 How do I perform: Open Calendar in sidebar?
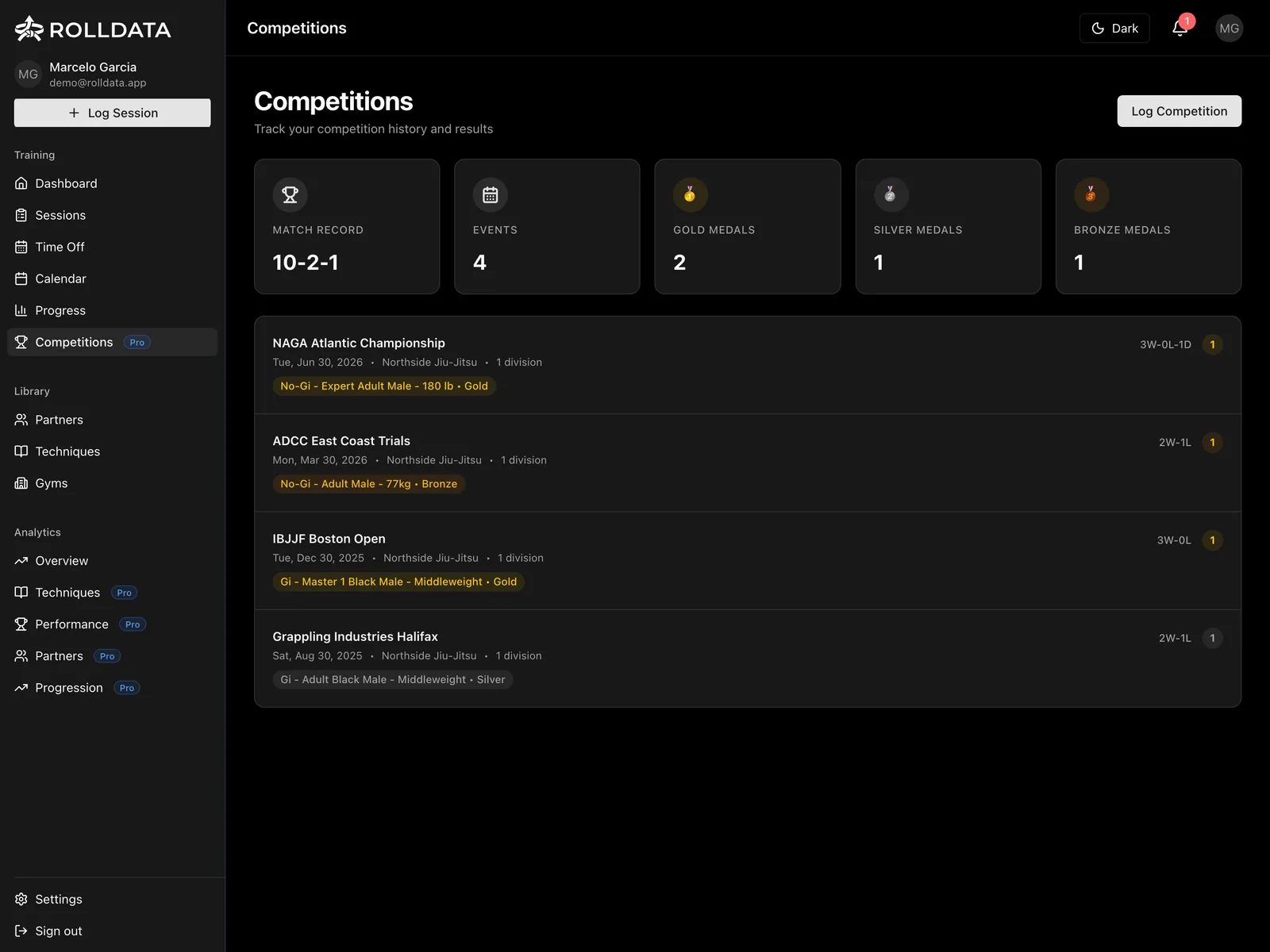[x=112, y=278]
